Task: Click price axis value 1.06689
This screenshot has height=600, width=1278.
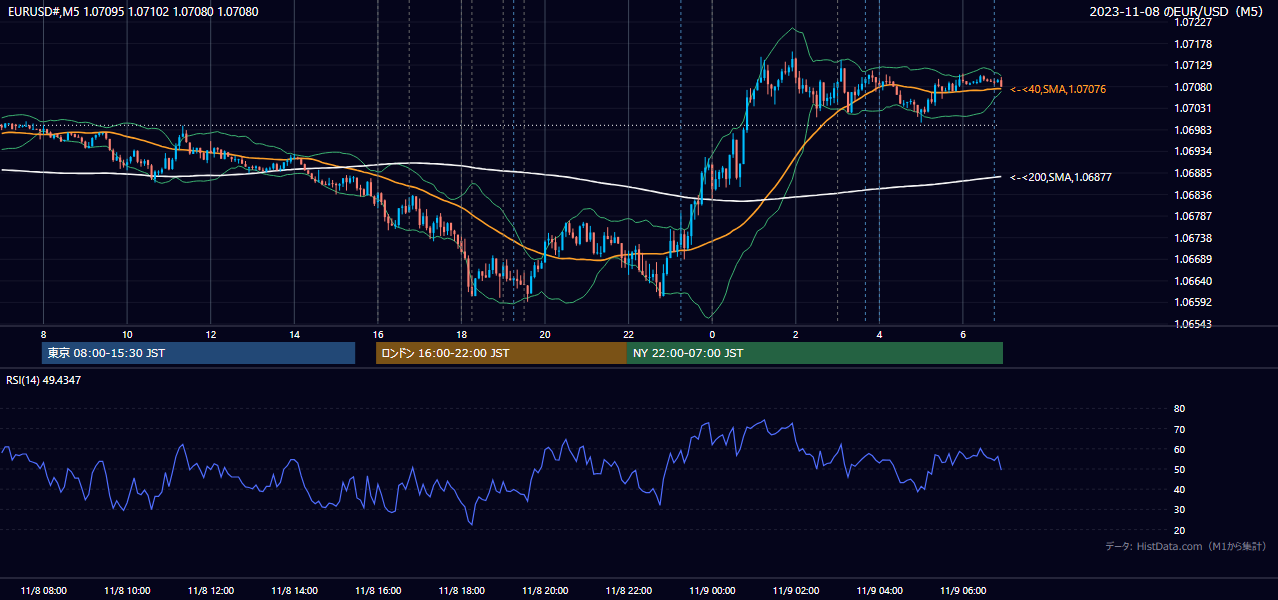Action: tap(1193, 259)
